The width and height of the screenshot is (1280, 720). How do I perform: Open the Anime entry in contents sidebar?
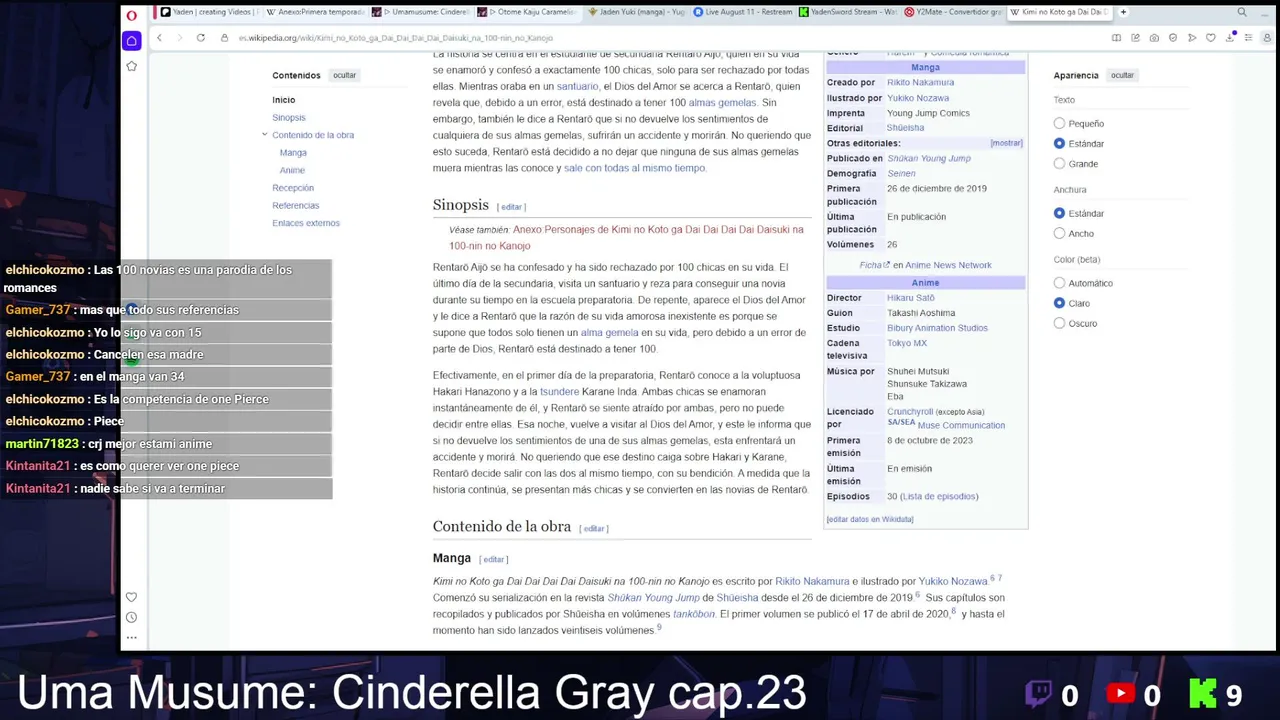point(292,170)
